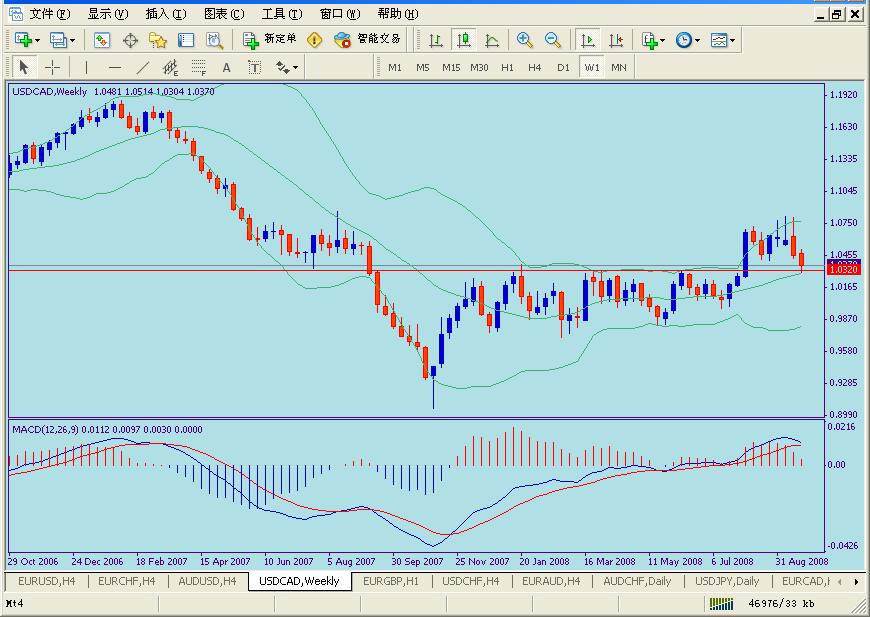Switch chart to candlestick mode
This screenshot has width=870, height=617.
click(x=463, y=40)
